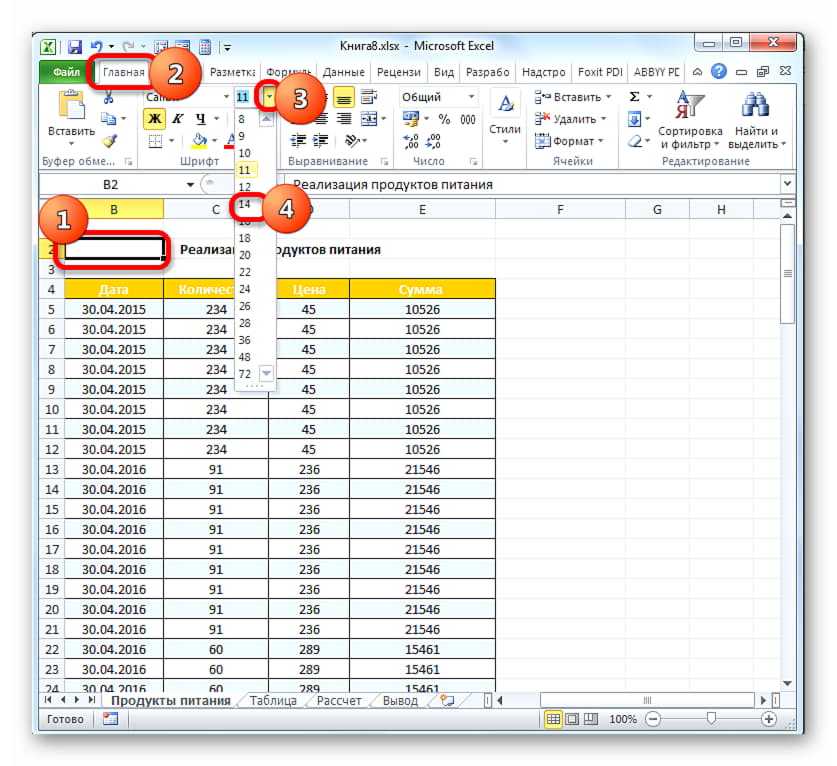Viewport: 837px width, 766px height.
Task: Click the Percent style icon
Action: pyautogui.click(x=443, y=119)
